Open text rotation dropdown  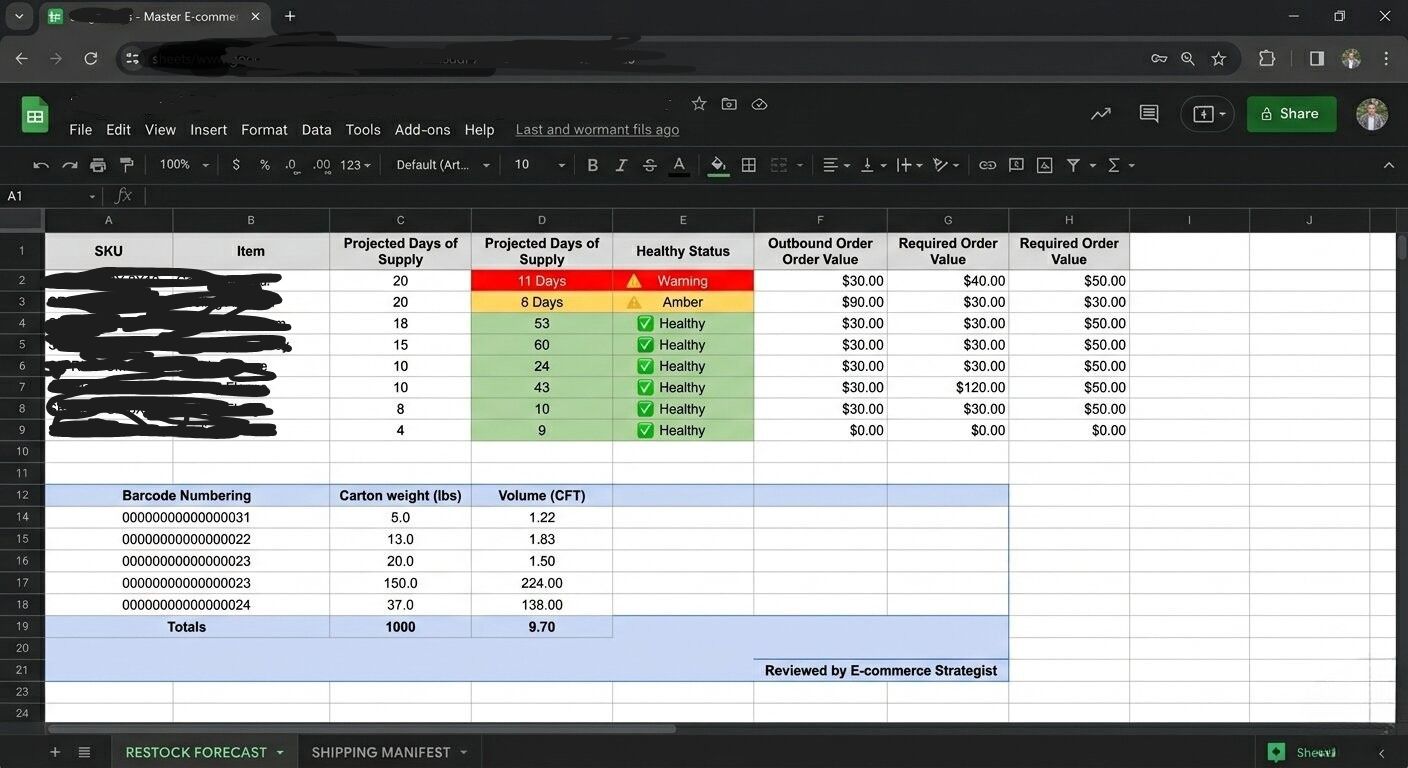click(945, 165)
